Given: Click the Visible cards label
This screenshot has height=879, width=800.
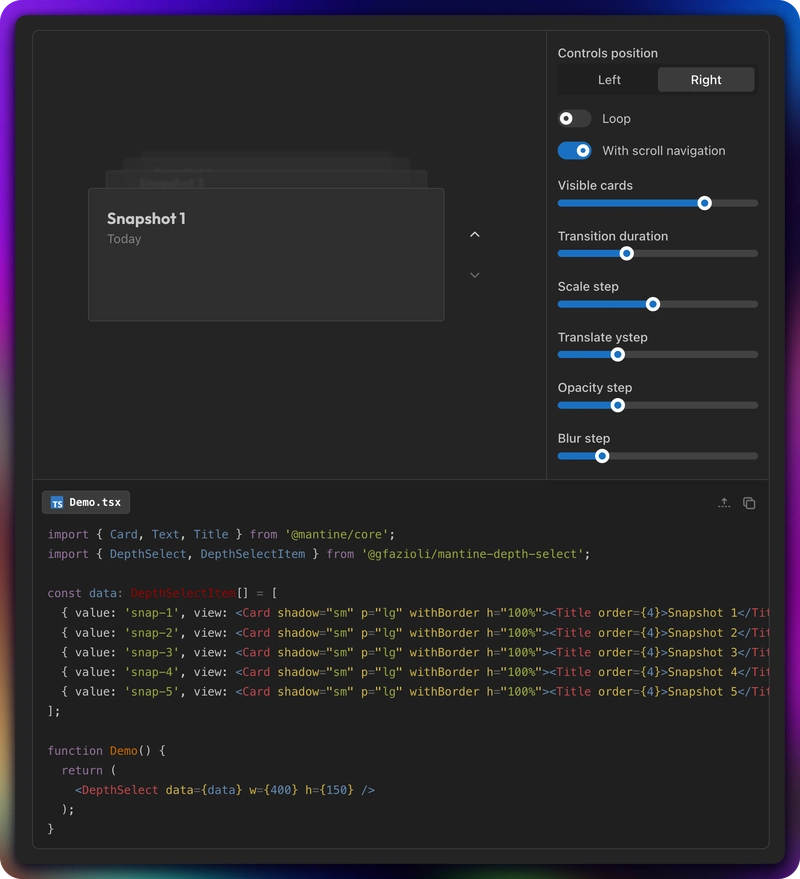Looking at the screenshot, I should (595, 186).
